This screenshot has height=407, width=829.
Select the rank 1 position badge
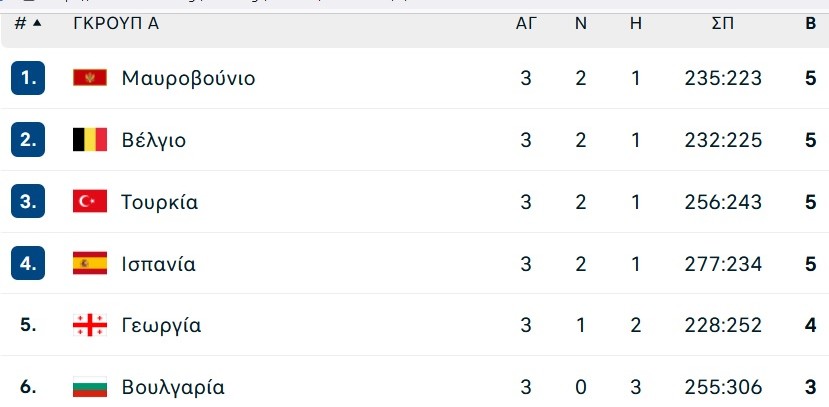click(28, 78)
